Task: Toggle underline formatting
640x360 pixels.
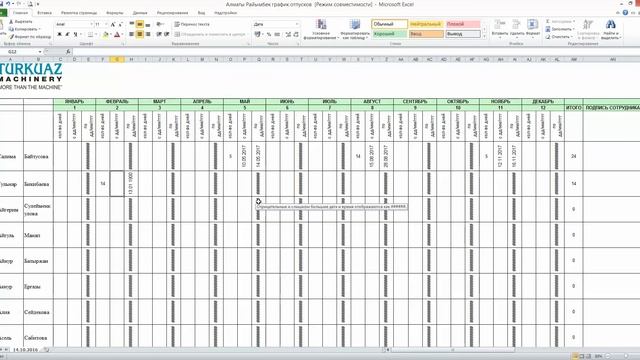Action: 76,35
